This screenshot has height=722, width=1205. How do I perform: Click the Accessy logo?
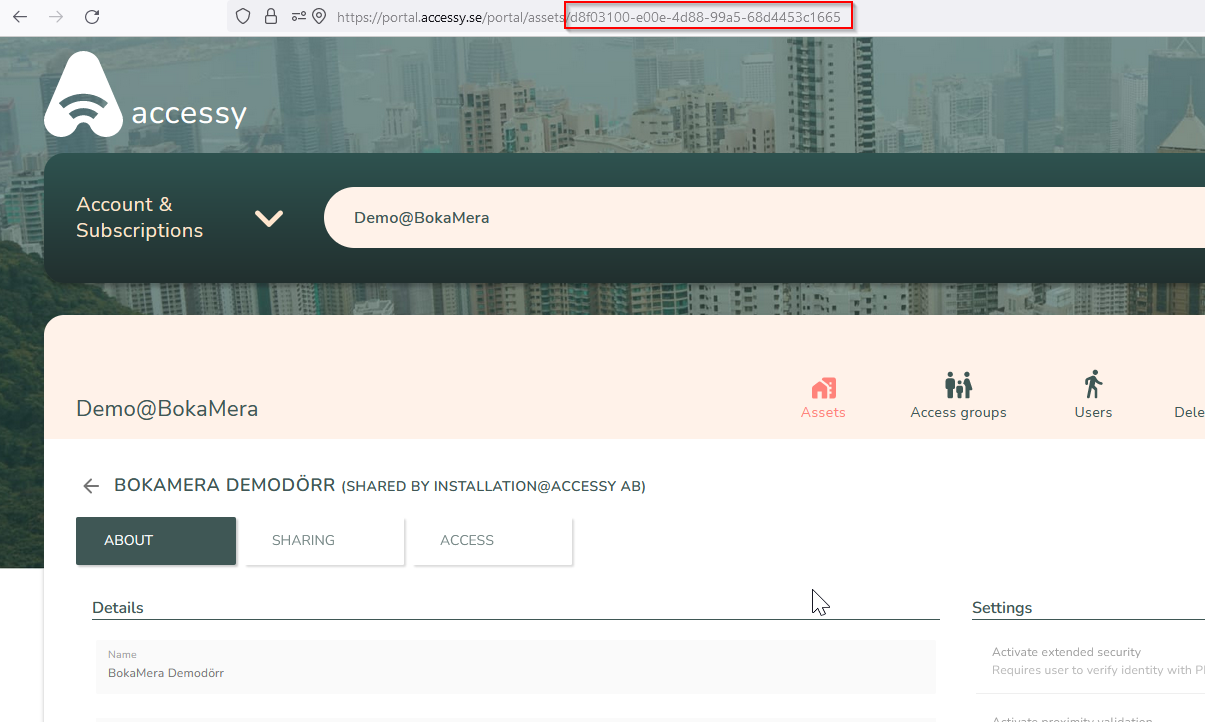[146, 94]
